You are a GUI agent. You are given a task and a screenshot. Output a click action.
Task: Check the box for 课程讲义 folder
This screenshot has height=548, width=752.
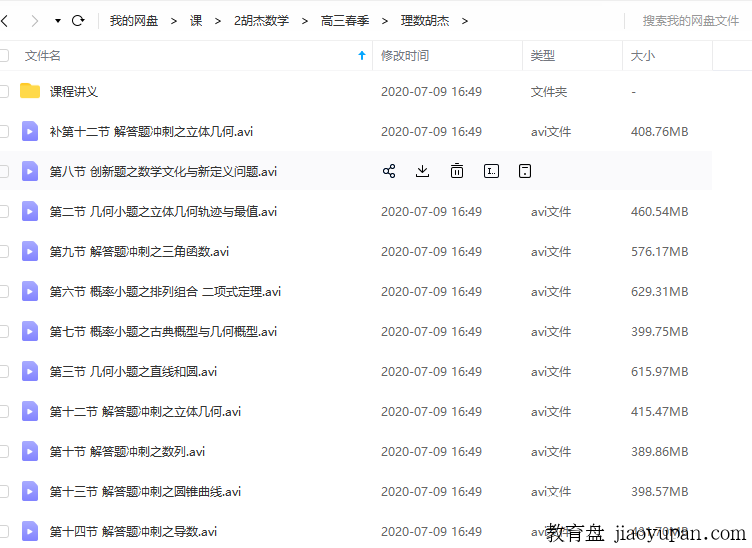point(4,91)
